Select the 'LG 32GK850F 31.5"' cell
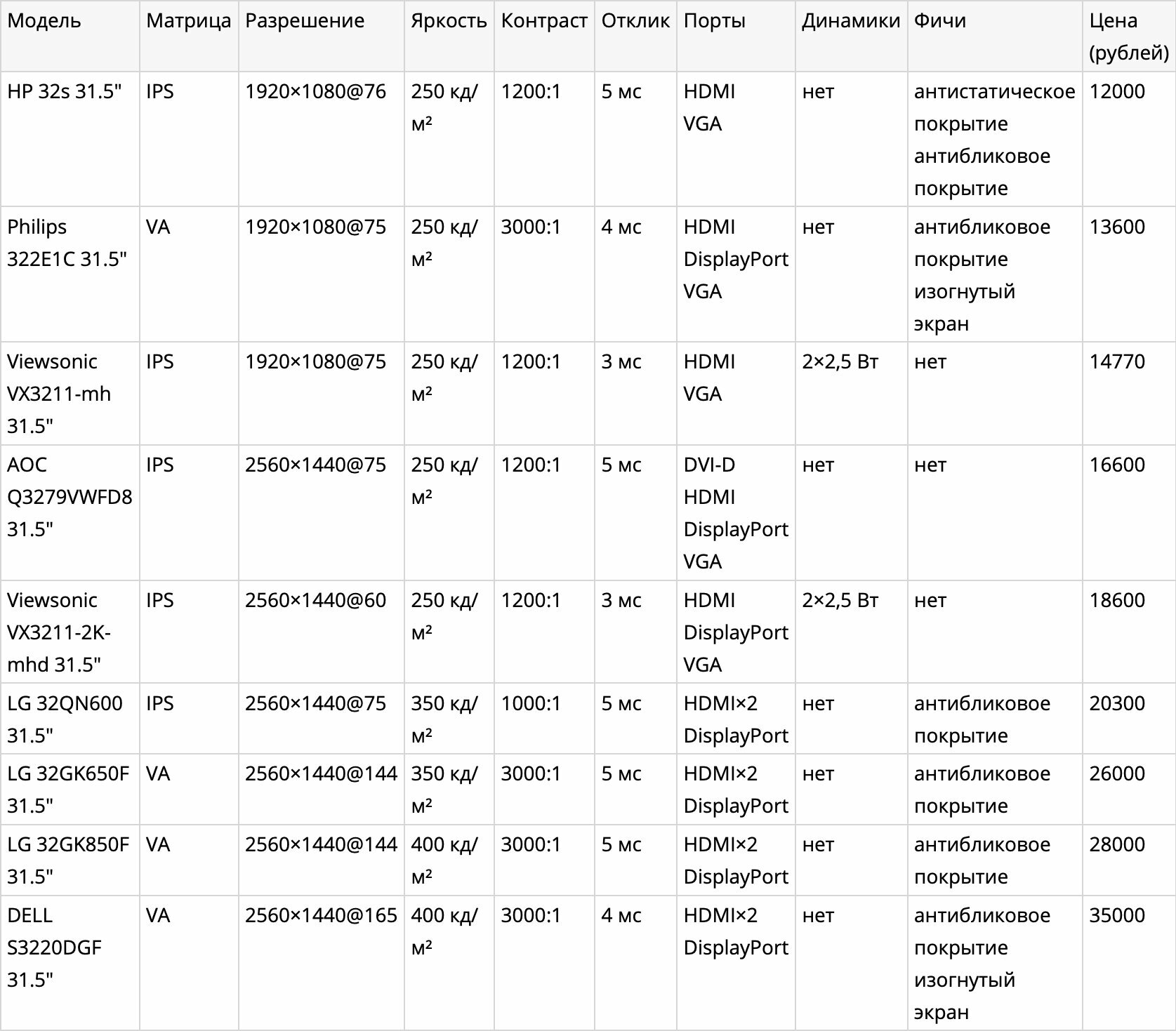The height and width of the screenshot is (1031, 1176). click(x=70, y=860)
